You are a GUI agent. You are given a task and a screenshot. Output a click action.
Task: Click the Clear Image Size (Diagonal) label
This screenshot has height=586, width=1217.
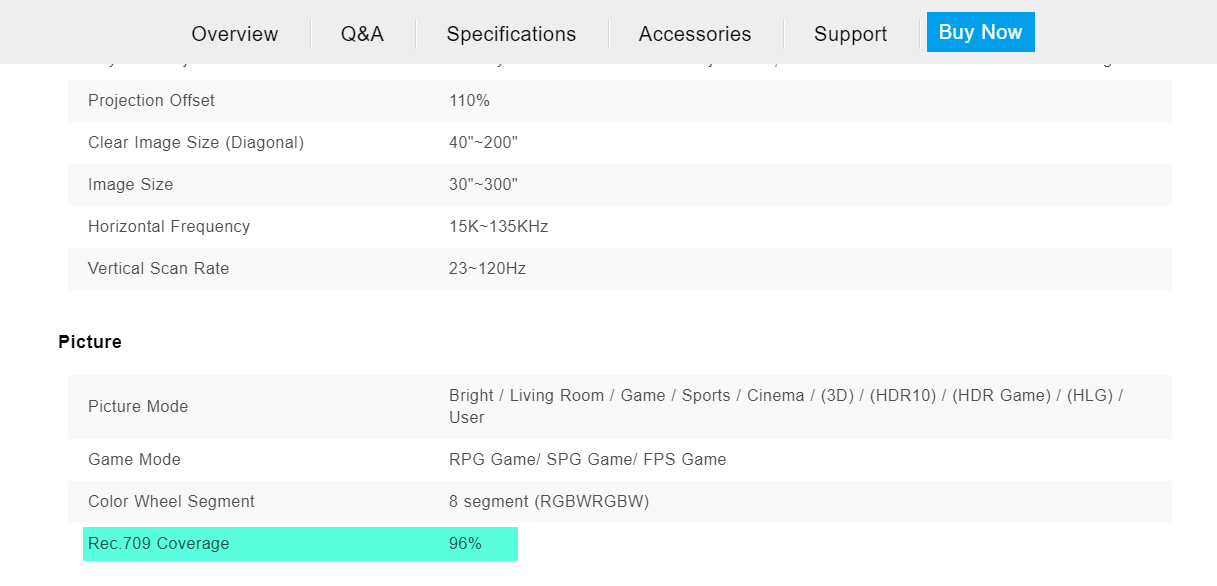click(x=196, y=143)
